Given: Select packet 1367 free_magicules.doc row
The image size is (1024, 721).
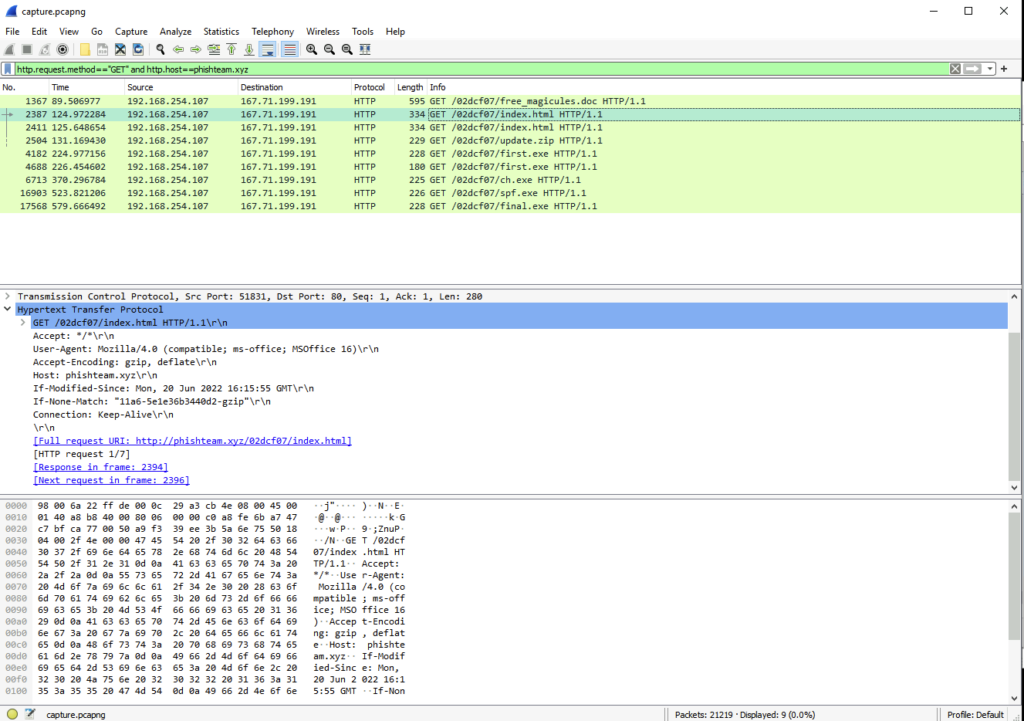Looking at the screenshot, I should [x=509, y=101].
